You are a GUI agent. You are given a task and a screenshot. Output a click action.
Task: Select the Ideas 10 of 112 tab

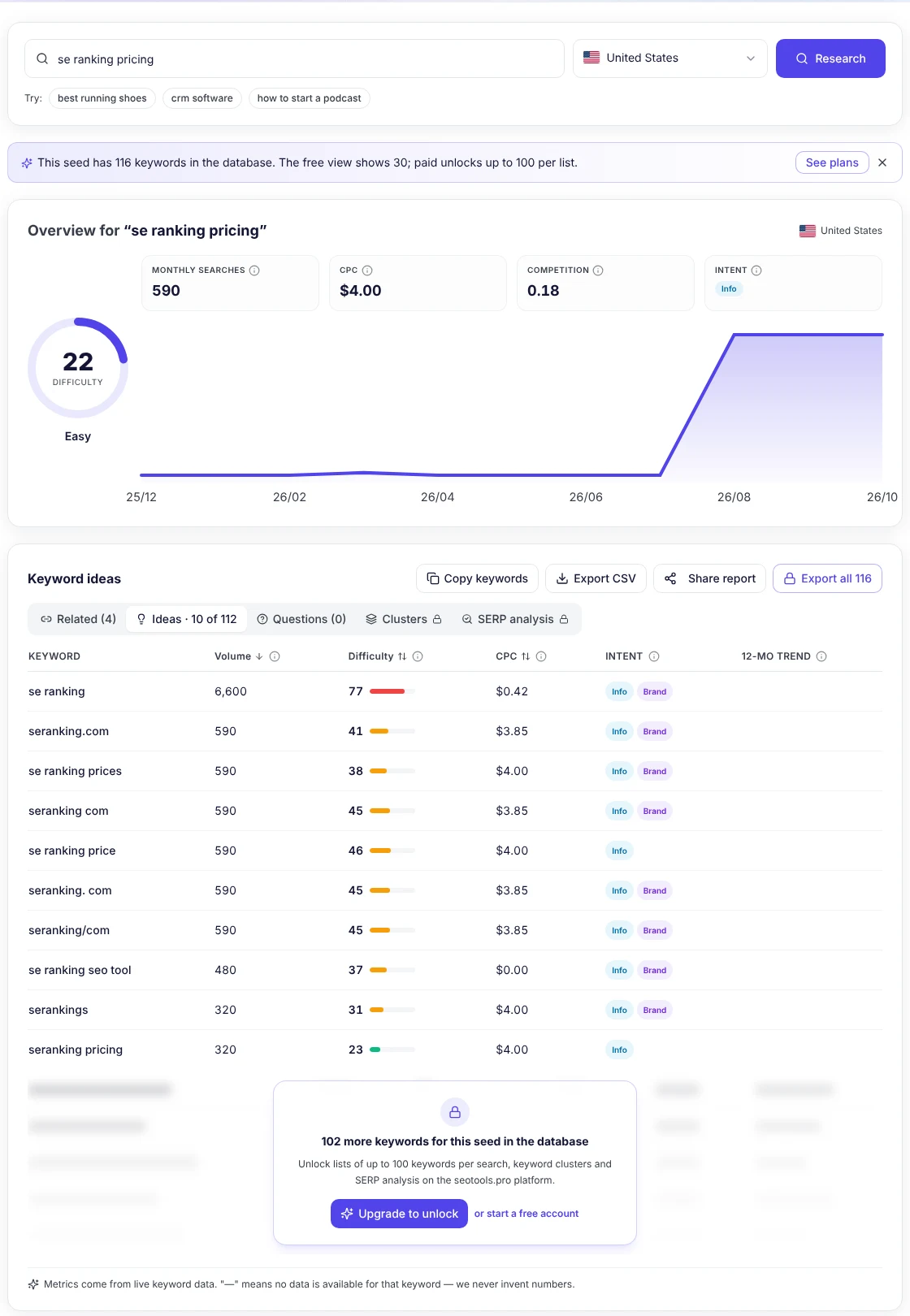187,619
